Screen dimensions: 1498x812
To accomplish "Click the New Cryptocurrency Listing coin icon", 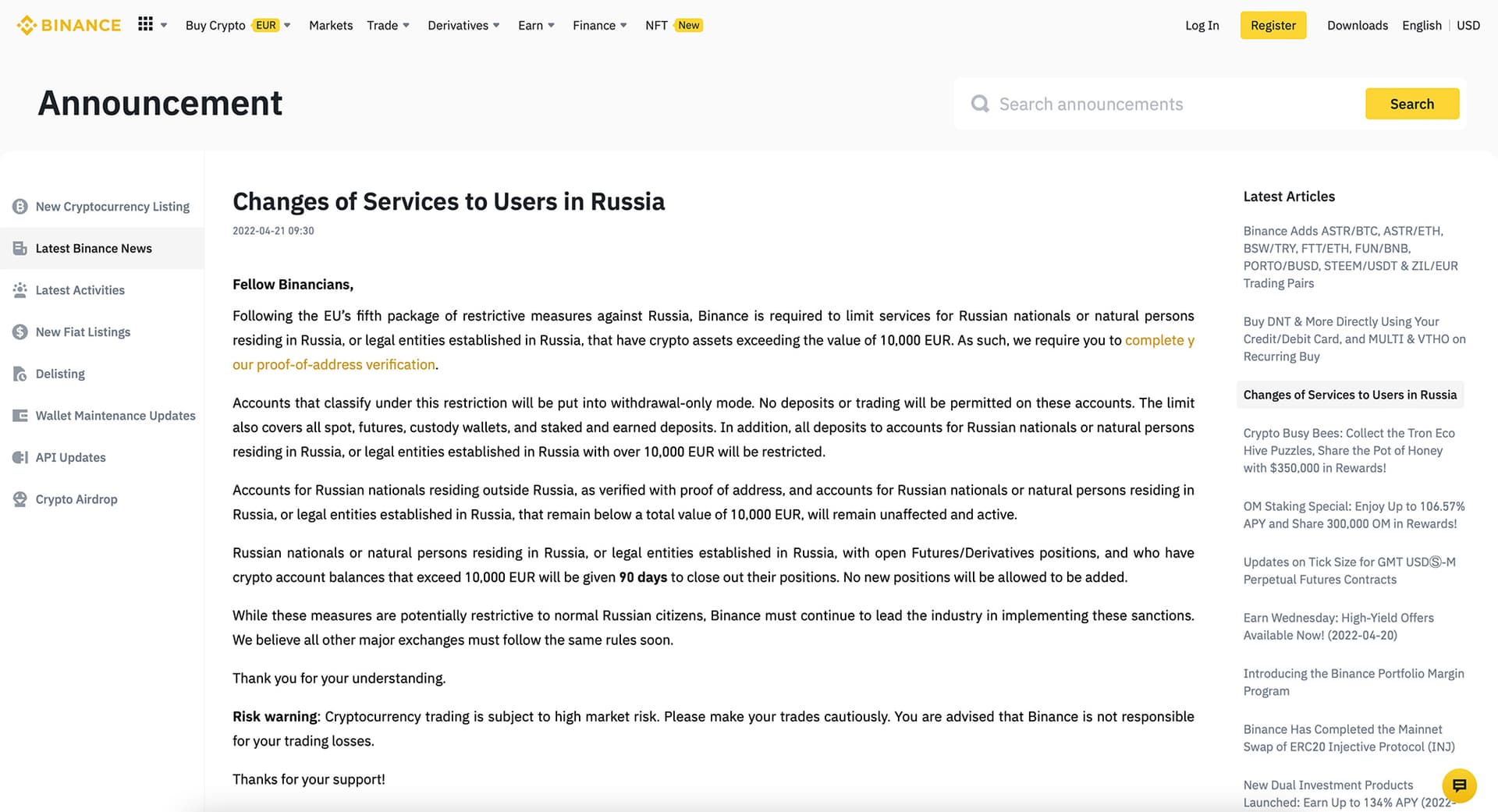I will click(20, 207).
